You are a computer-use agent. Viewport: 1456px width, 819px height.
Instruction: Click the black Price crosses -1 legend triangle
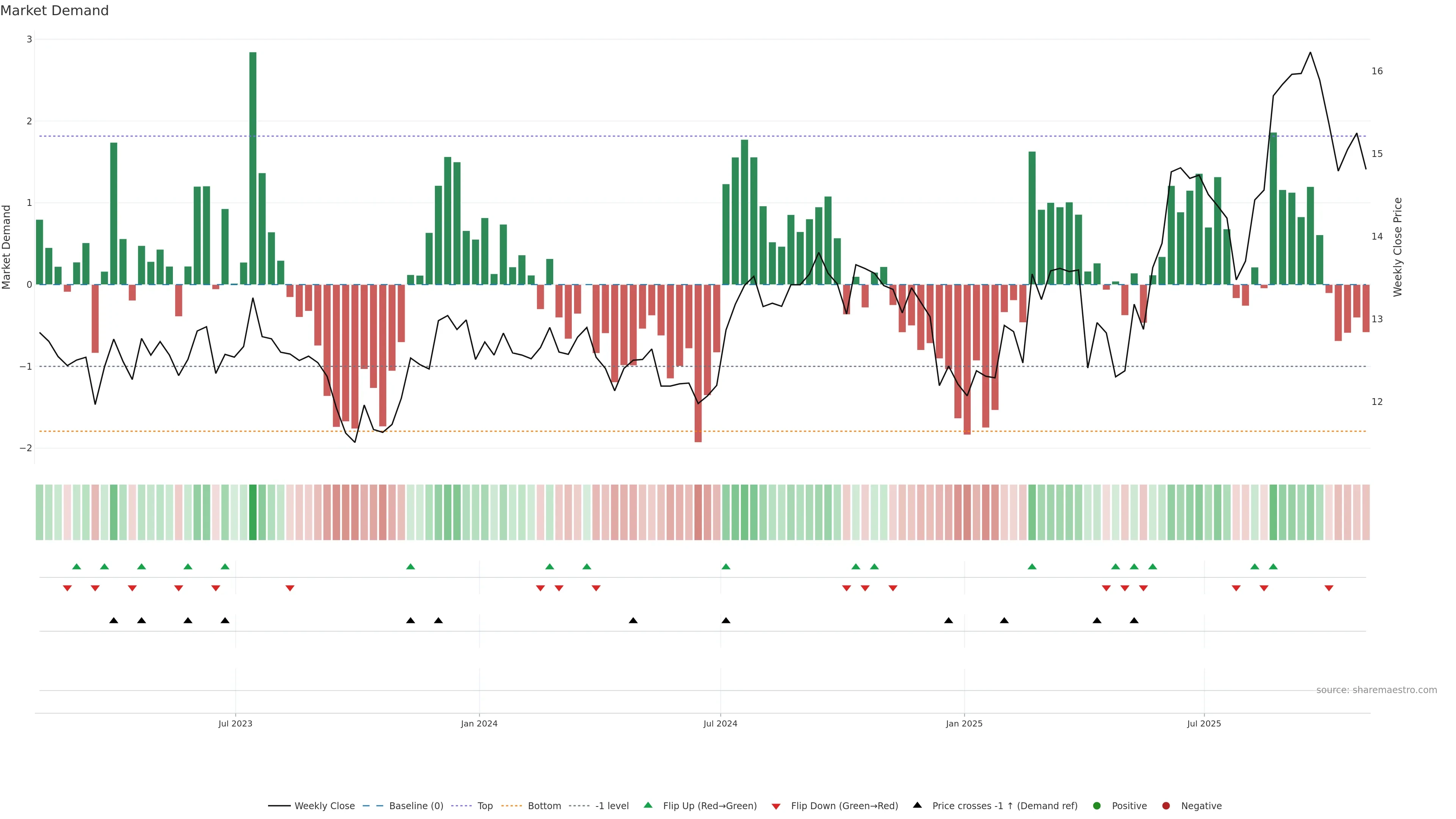tap(917, 805)
